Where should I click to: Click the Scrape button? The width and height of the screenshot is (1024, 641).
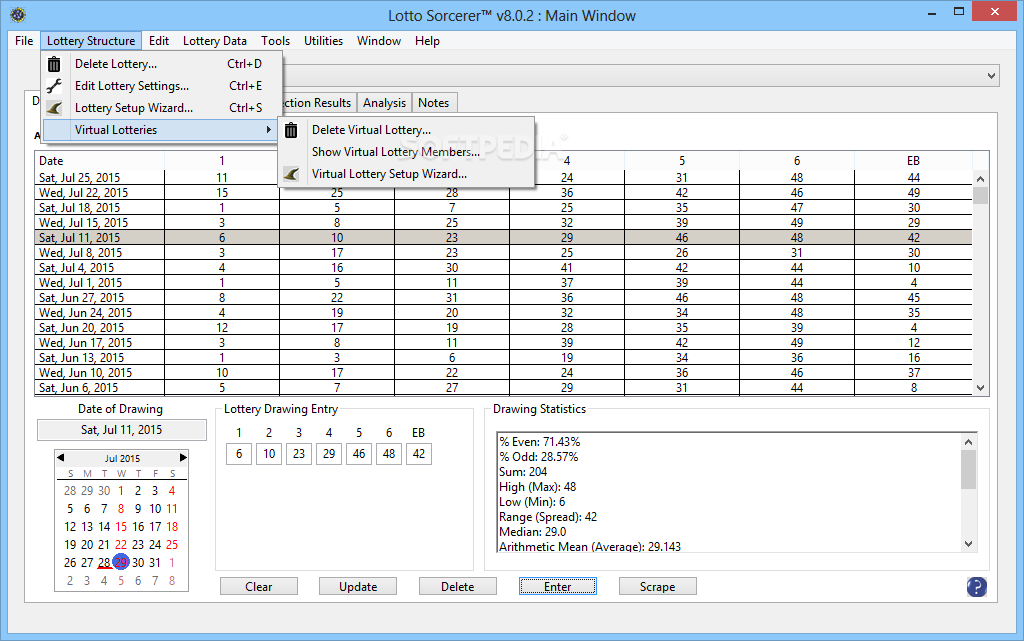(x=658, y=587)
